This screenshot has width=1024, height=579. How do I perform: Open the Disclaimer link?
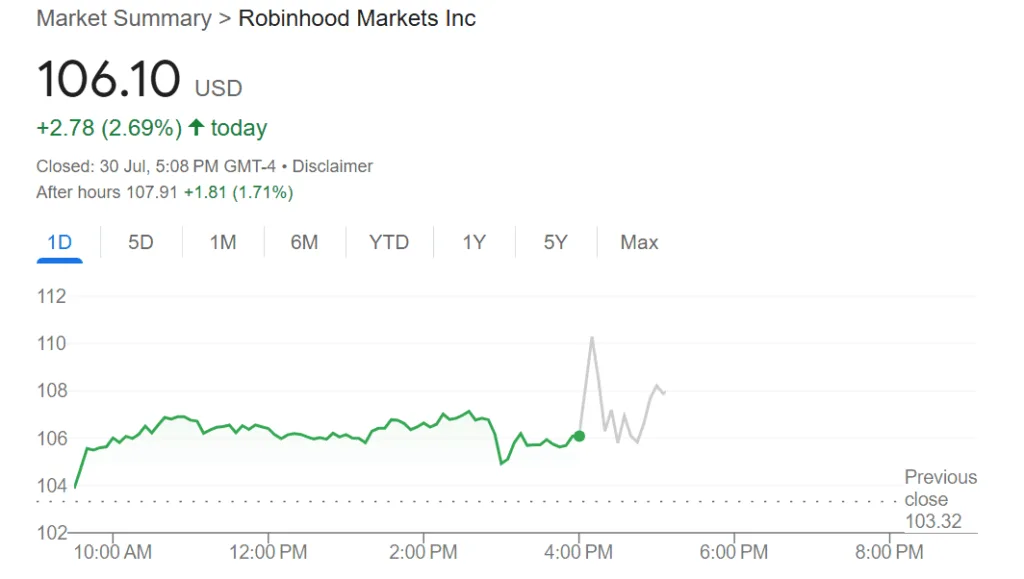click(332, 166)
